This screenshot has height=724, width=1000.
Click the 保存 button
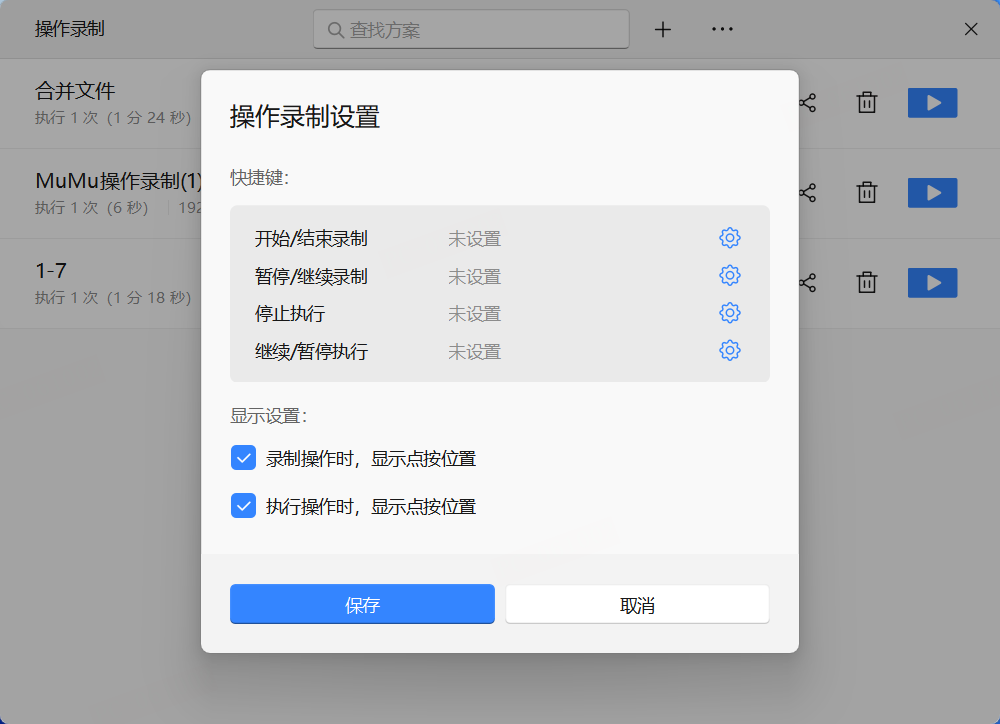362,605
